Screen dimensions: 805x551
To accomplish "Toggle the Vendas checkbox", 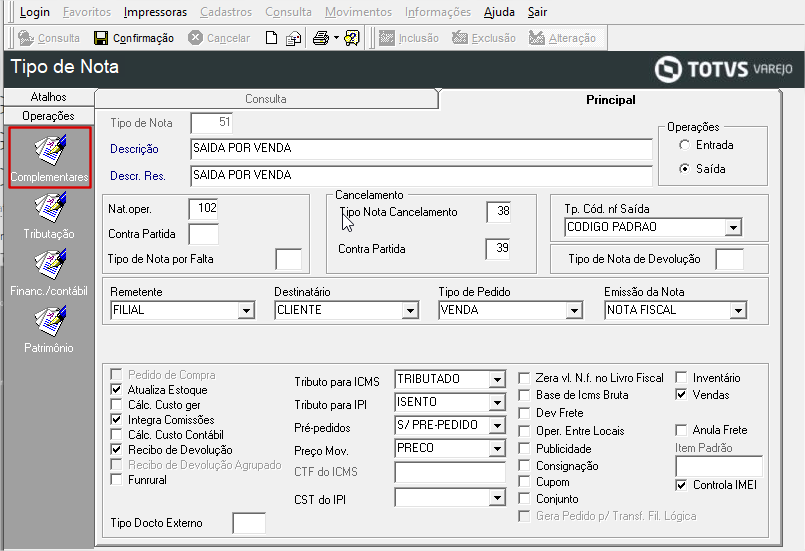I will [x=681, y=394].
